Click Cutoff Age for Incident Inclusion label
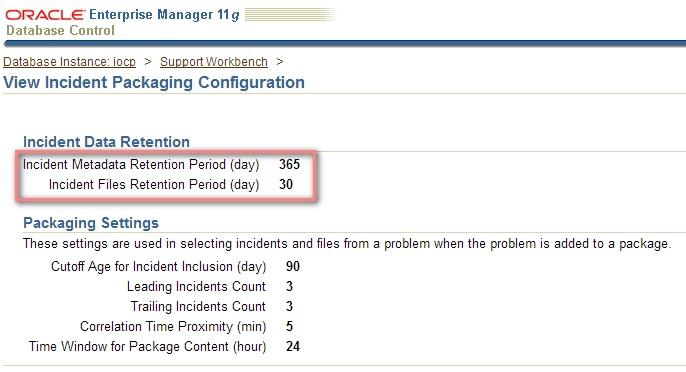 point(158,267)
